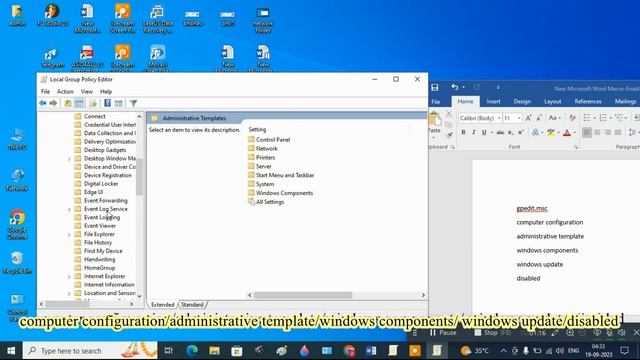Apply Italic formatting in Word
640x360 pixels.
473,132
